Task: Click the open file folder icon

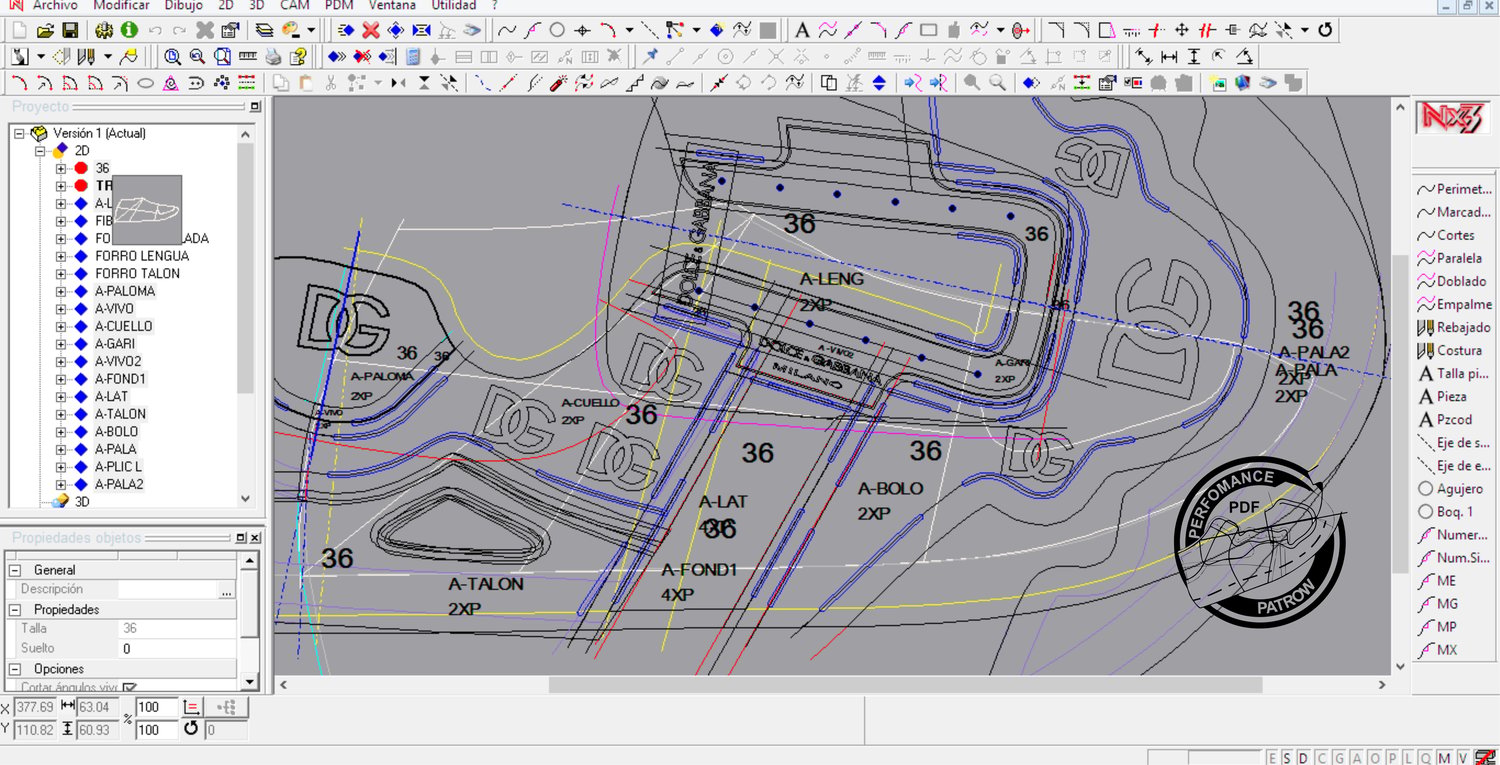Action: [x=45, y=30]
